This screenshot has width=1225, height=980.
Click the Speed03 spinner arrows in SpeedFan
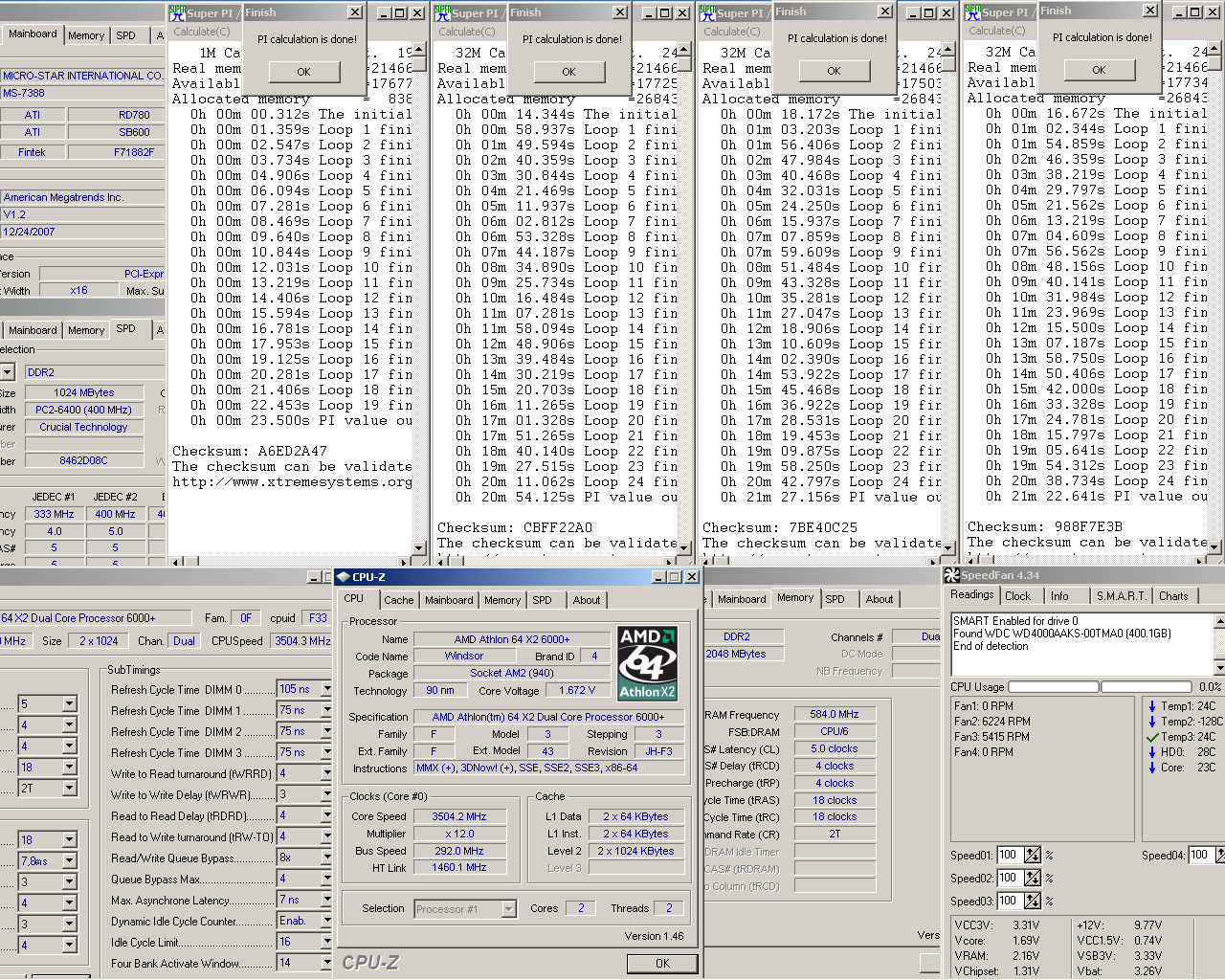1033,901
